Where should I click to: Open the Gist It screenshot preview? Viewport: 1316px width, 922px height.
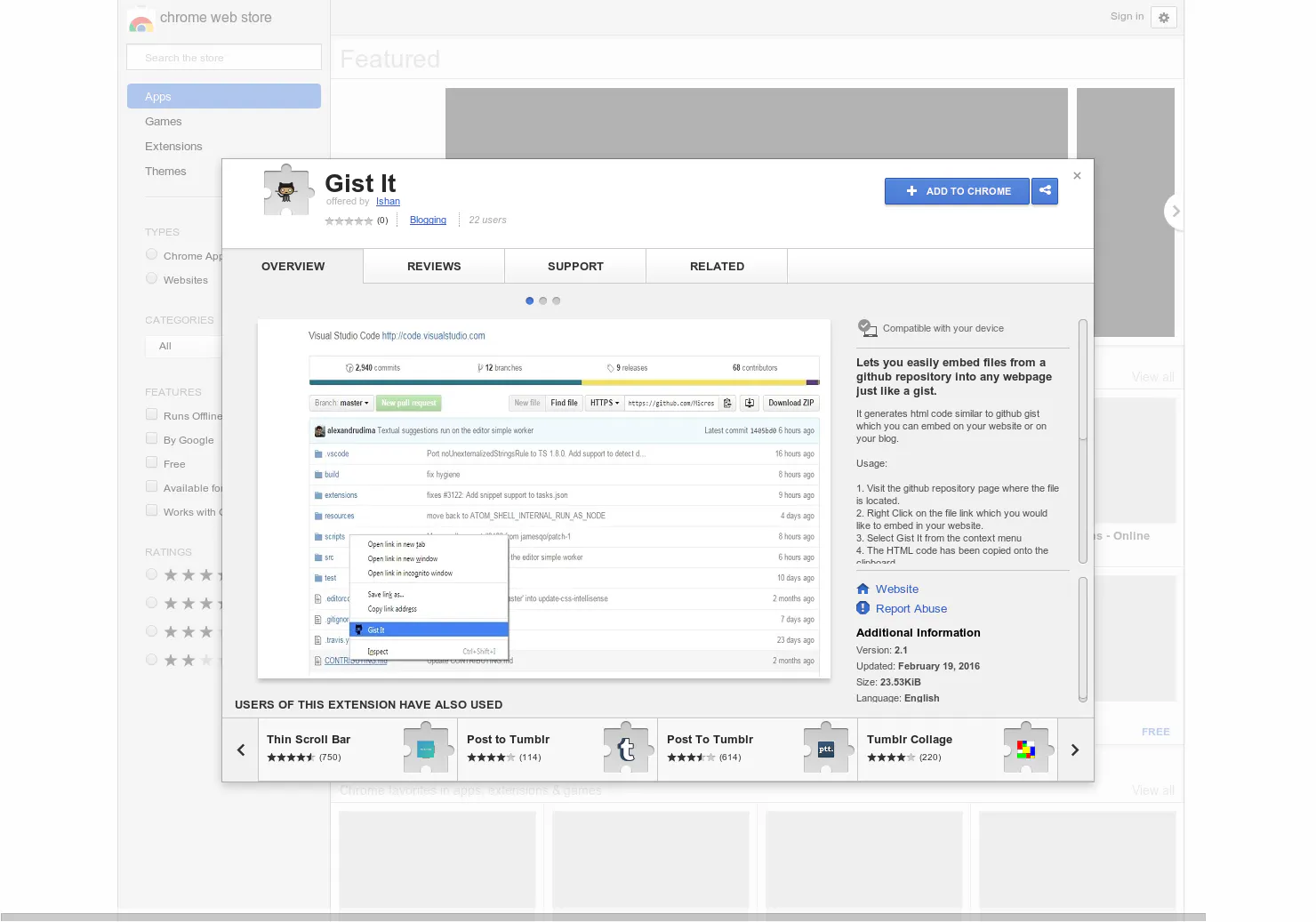[544, 499]
